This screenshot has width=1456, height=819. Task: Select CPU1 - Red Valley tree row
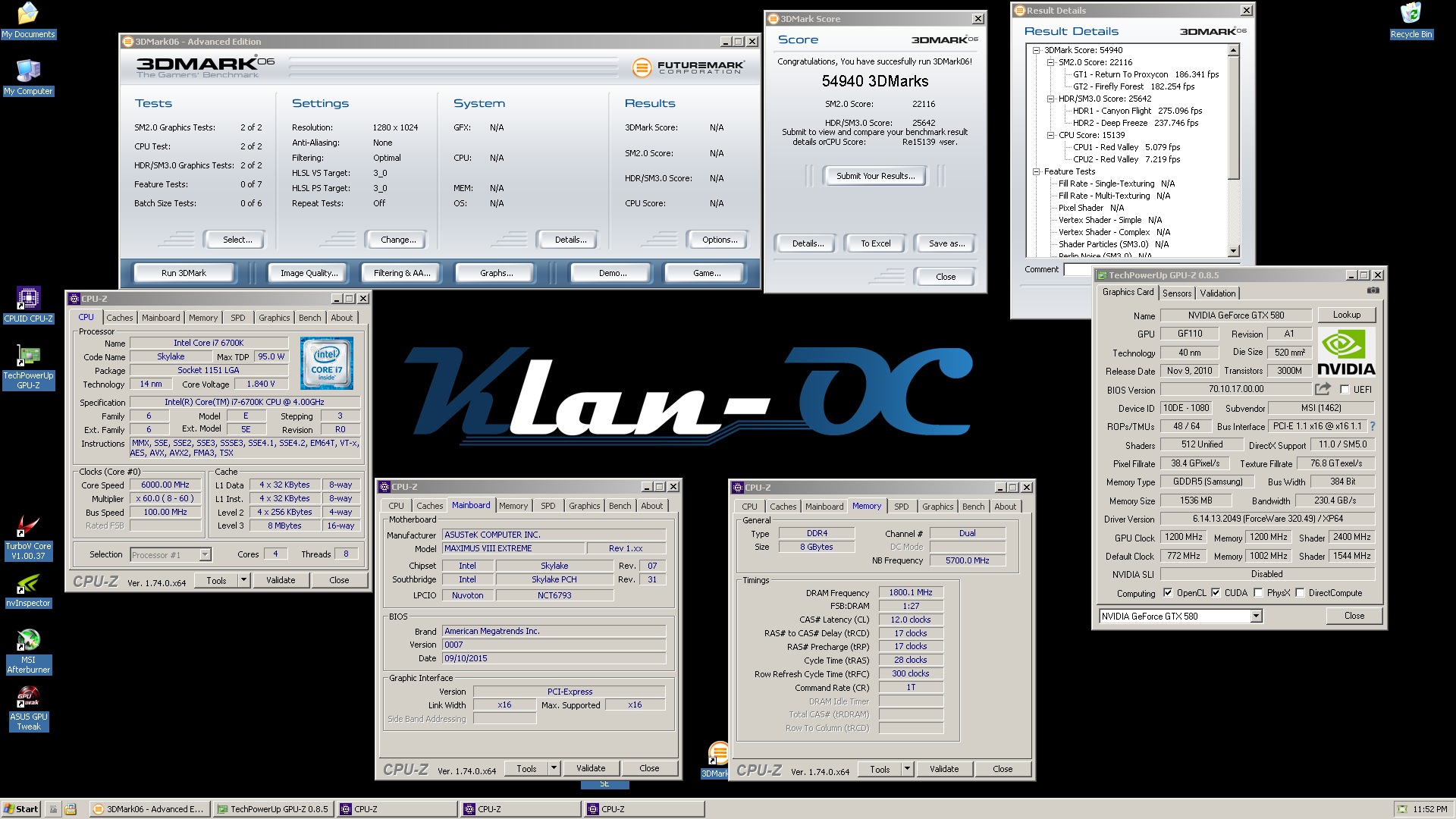pos(1126,147)
